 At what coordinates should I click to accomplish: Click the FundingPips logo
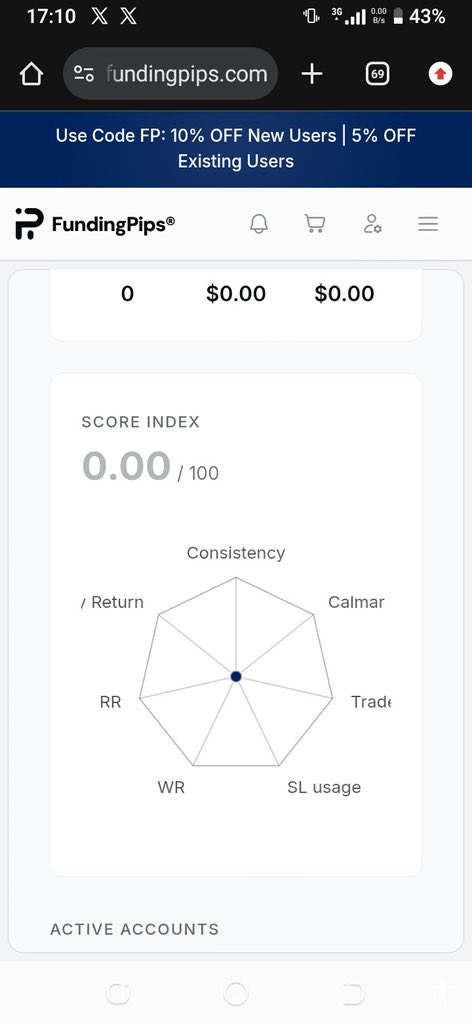(95, 224)
